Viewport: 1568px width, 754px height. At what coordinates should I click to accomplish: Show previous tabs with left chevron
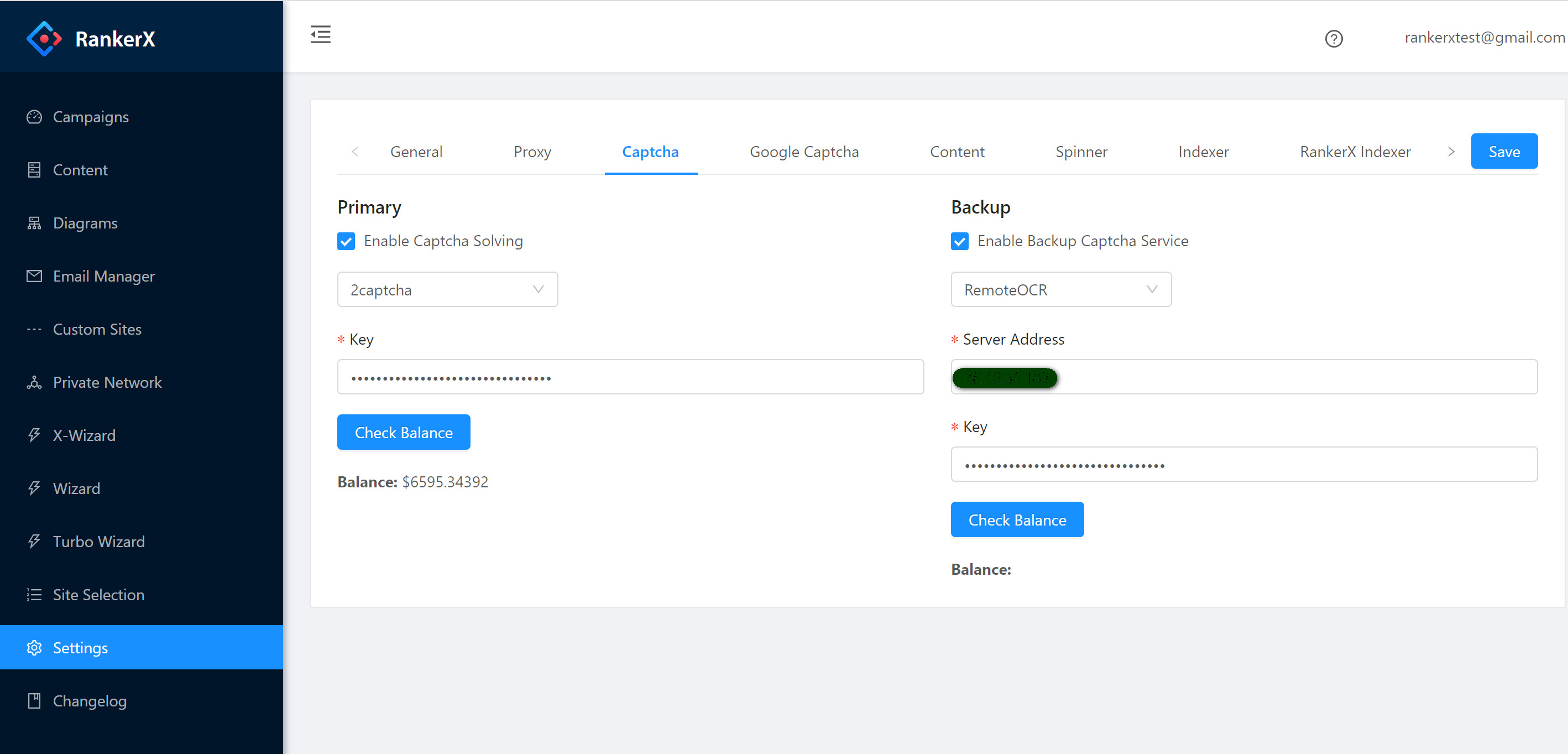pos(355,152)
